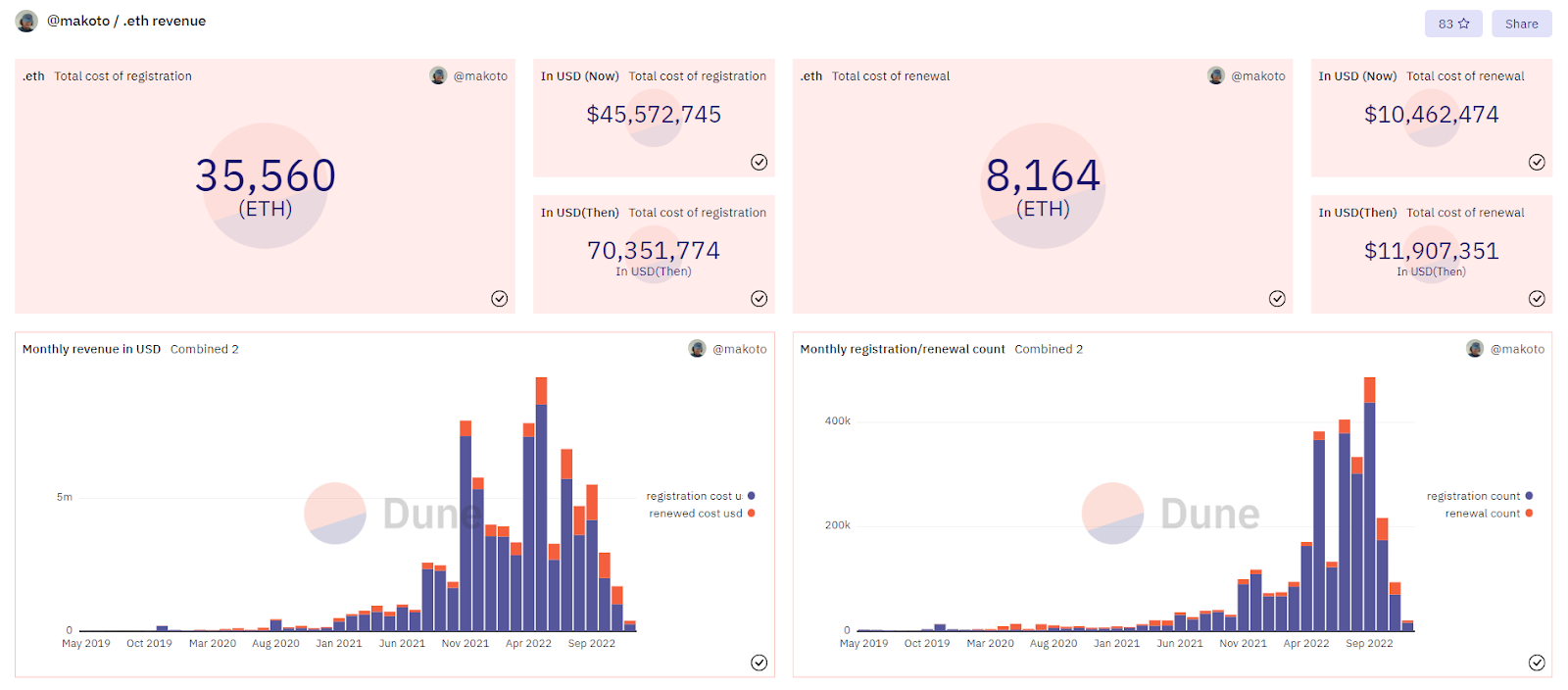Click tallest bar in Monthly revenue chart
Image resolution: width=1568 pixels, height=690 pixels.
click(542, 504)
